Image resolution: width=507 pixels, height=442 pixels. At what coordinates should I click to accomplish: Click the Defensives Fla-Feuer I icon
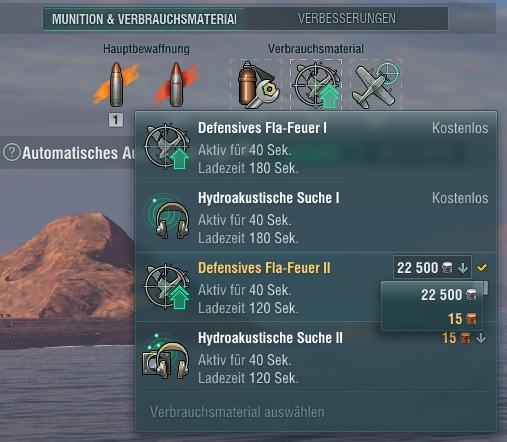pos(166,147)
